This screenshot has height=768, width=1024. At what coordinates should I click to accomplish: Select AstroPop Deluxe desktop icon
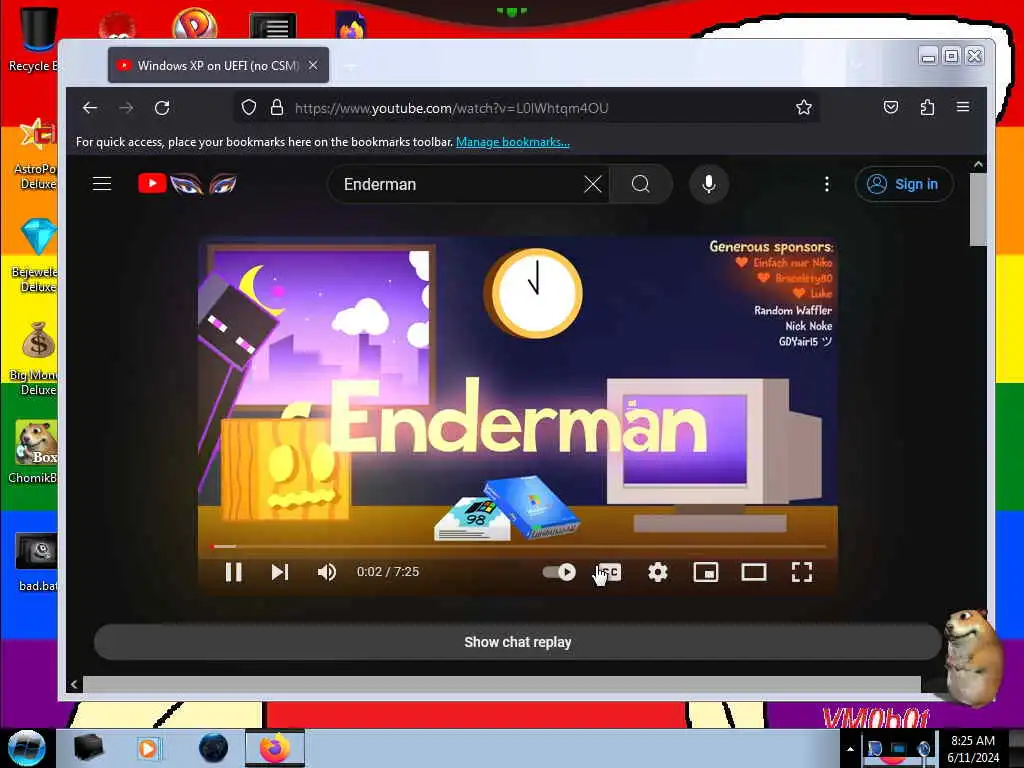coord(35,153)
